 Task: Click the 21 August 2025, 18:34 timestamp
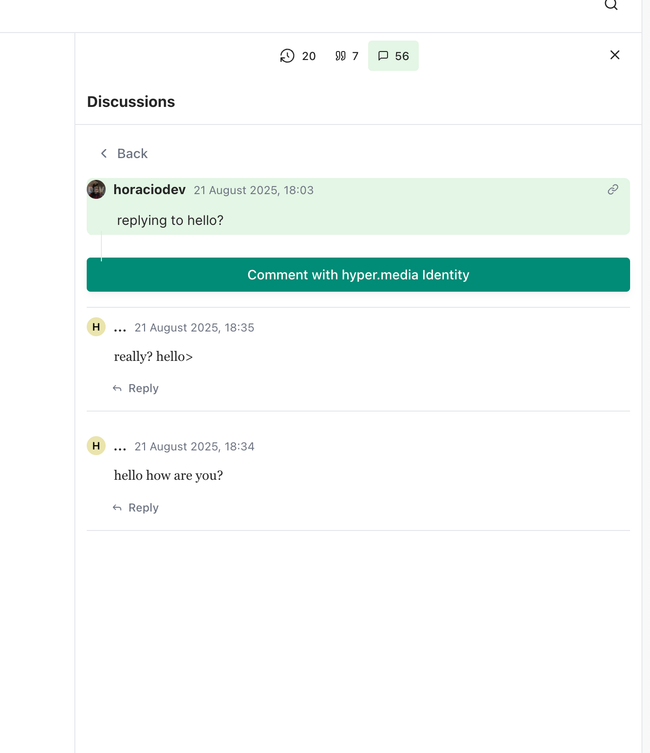pos(194,447)
